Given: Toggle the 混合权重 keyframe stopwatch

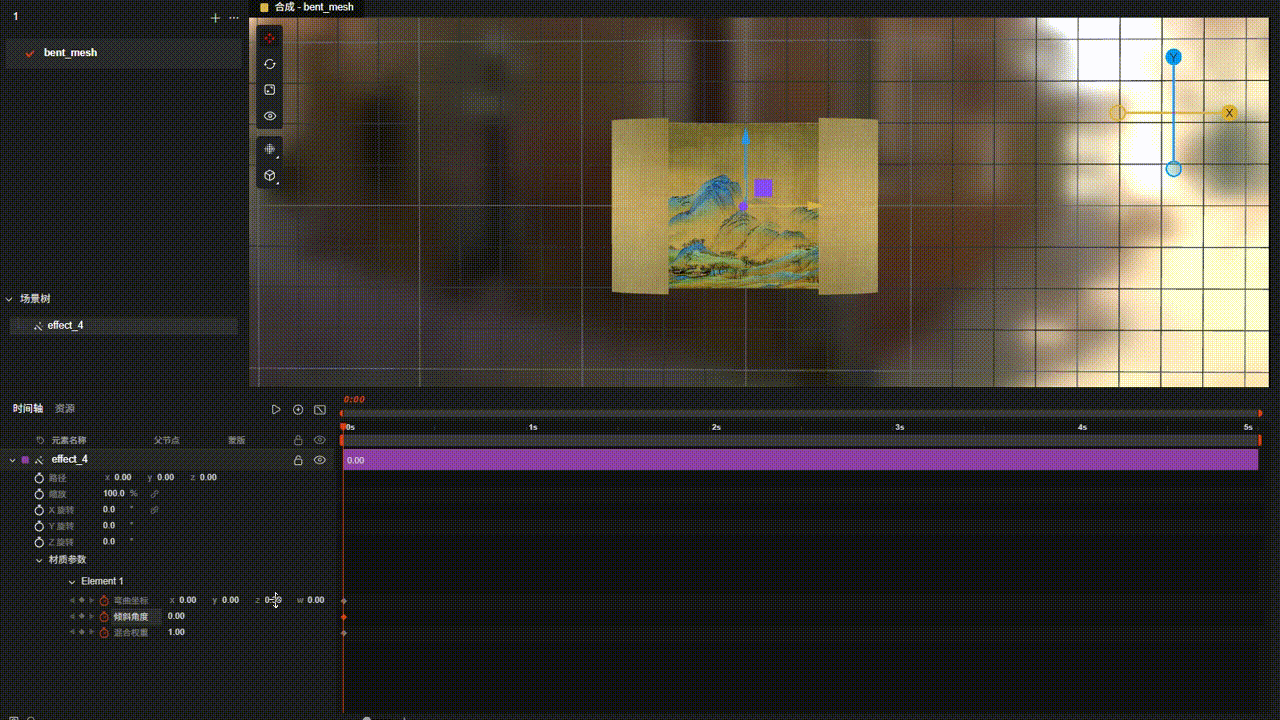Looking at the screenshot, I should click(x=104, y=633).
